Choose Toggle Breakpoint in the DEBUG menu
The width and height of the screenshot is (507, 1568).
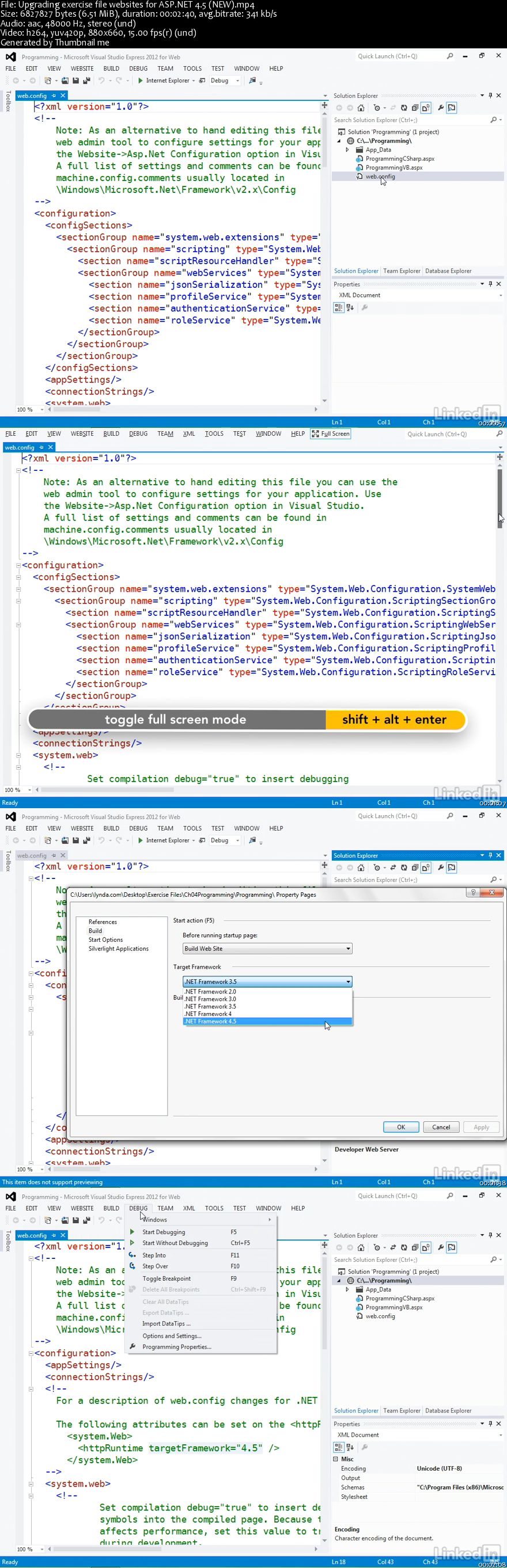(167, 1278)
